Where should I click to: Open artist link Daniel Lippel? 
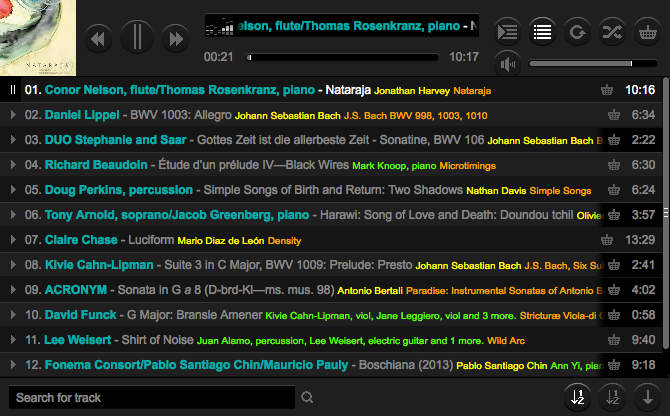(x=82, y=115)
